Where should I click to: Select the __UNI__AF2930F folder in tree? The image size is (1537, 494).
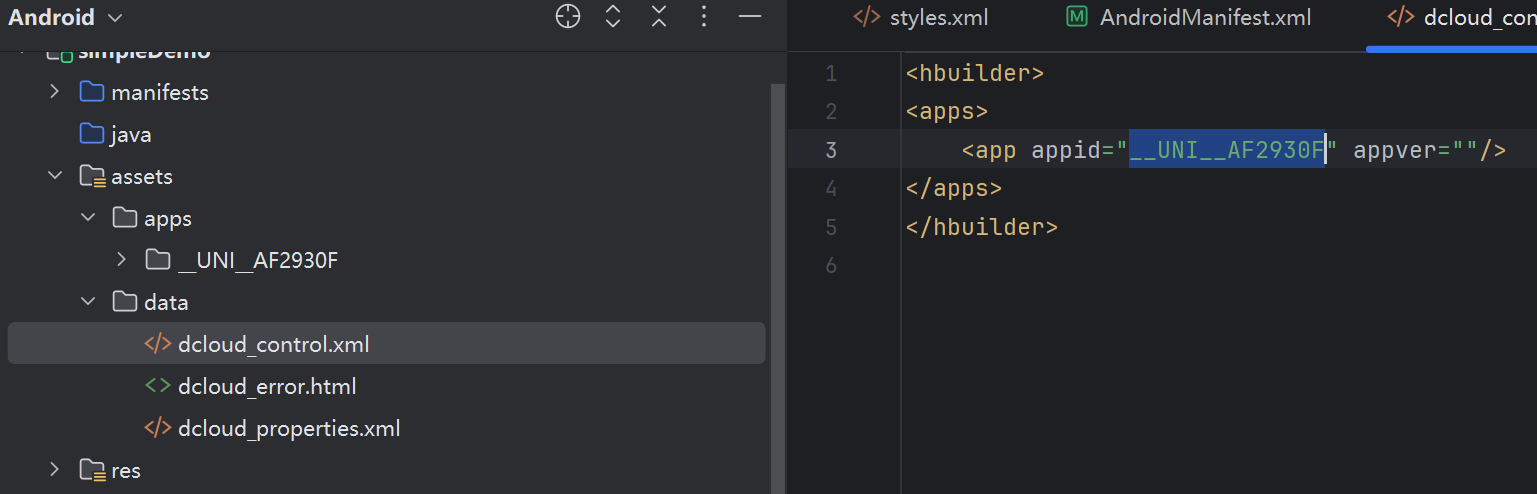258,260
